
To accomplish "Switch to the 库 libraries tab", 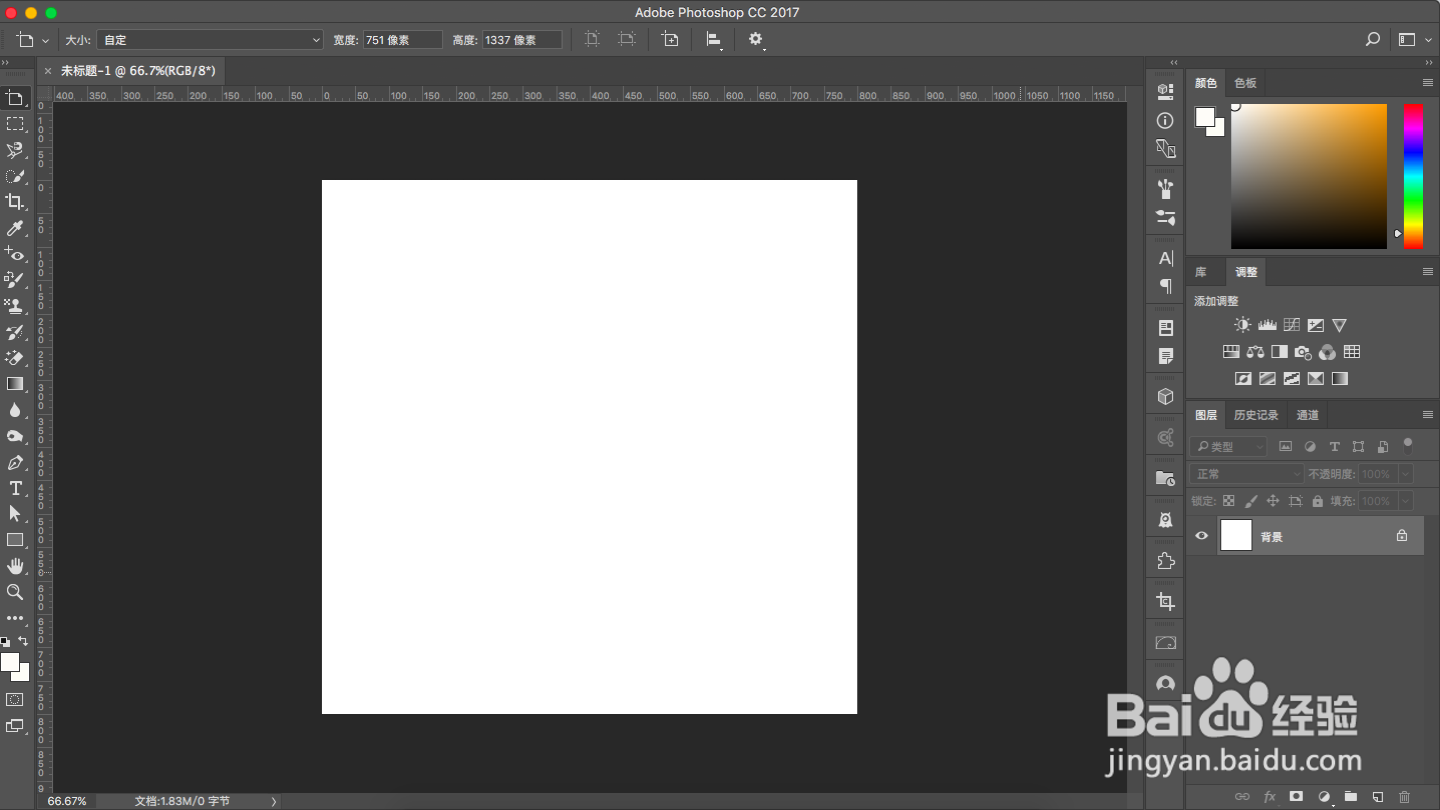I will 1200,272.
